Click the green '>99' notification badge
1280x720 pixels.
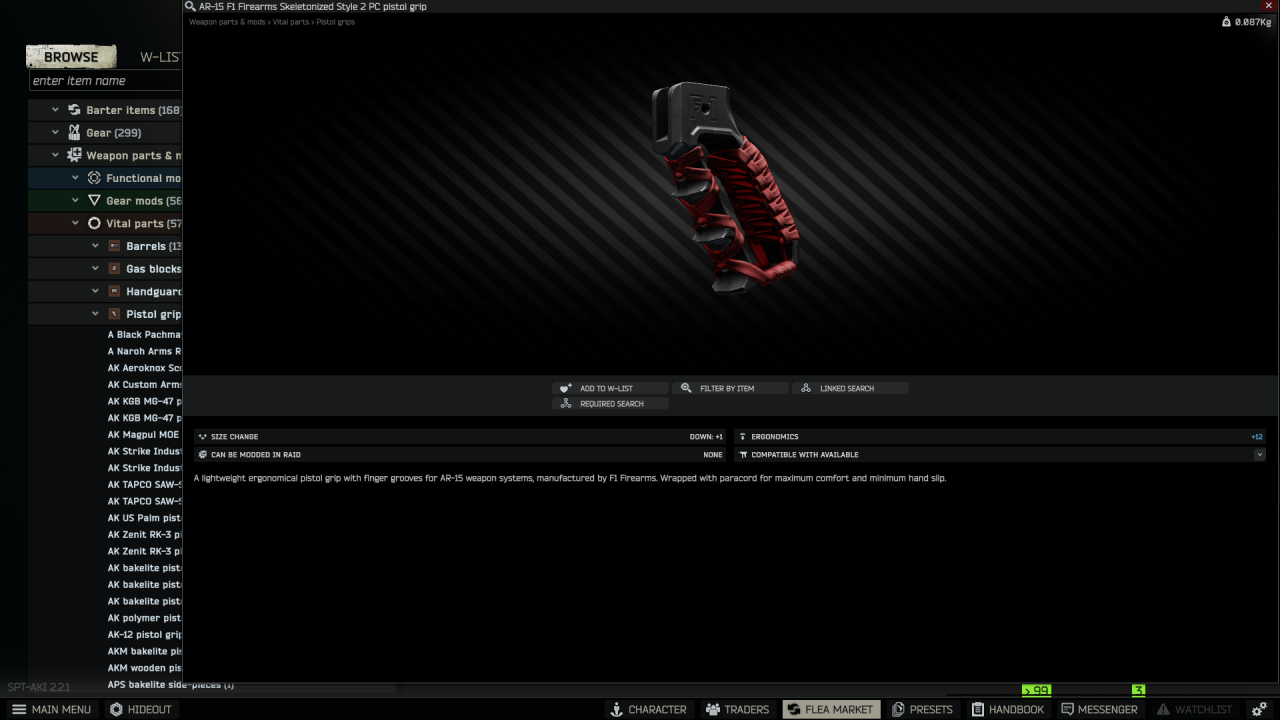coord(1036,690)
